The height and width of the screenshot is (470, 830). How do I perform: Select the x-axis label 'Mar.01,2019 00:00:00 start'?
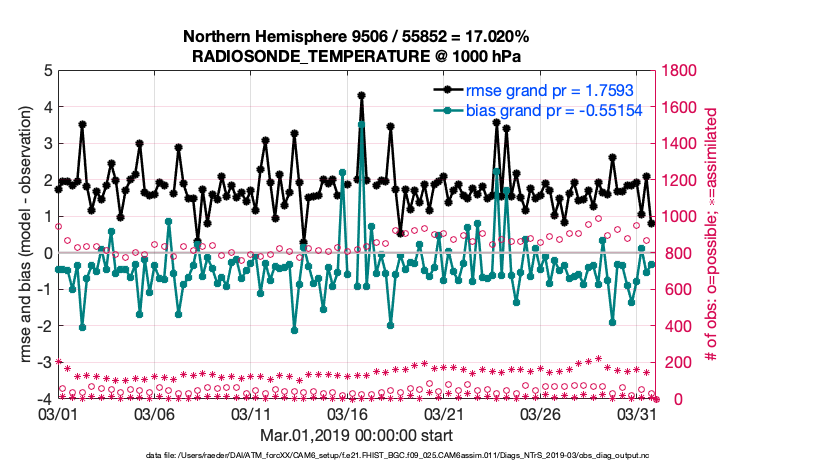tap(358, 435)
